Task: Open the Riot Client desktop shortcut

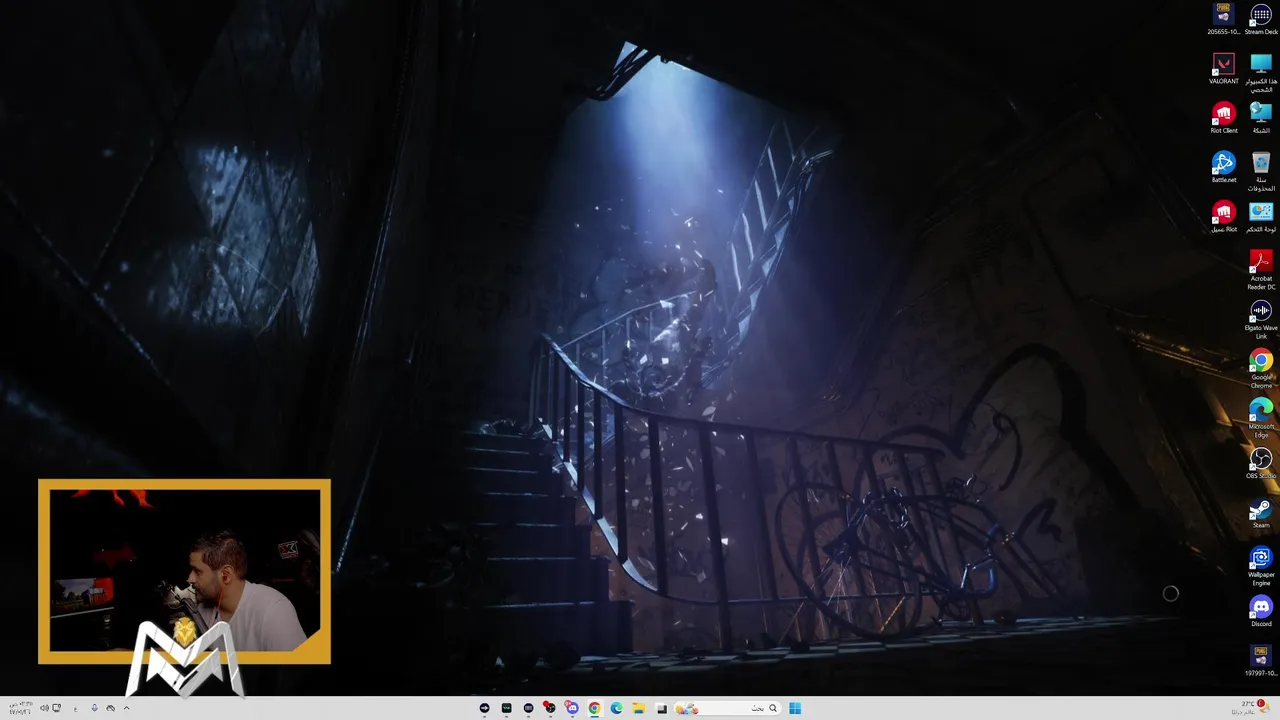Action: coord(1224,118)
